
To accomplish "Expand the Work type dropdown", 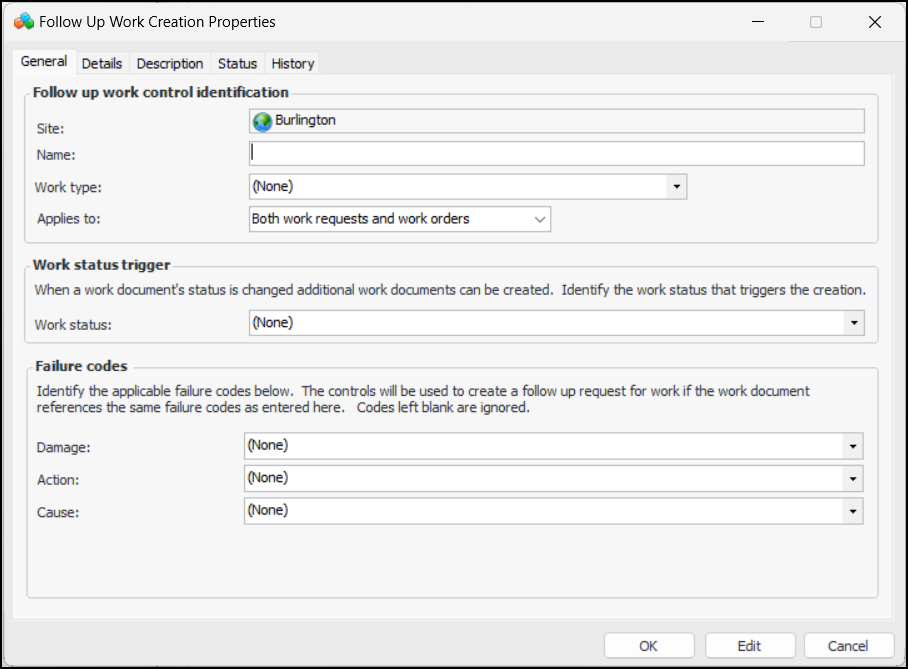I will coord(677,186).
